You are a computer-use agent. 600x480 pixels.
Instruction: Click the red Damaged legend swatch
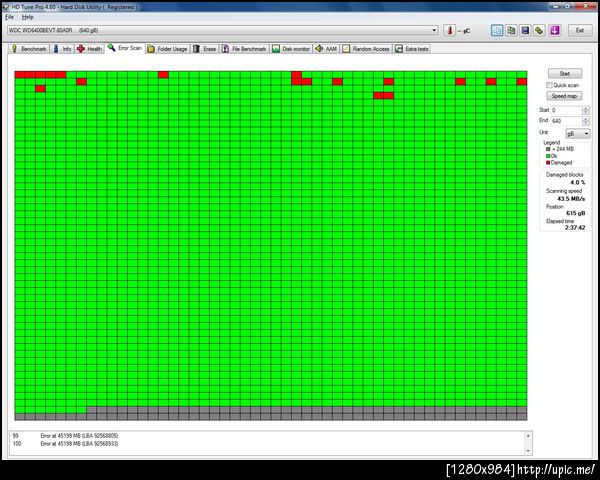[548, 163]
